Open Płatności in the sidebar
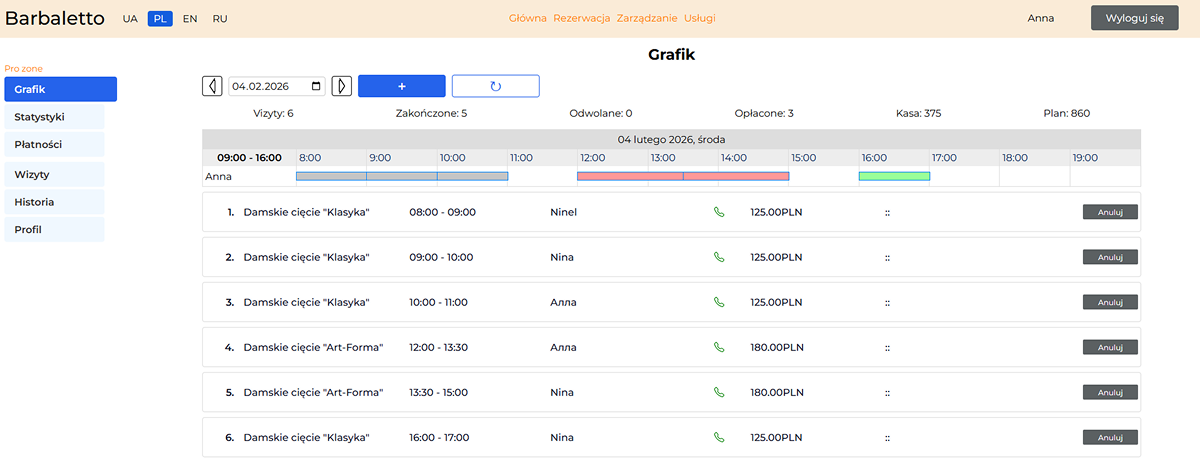 (54, 145)
